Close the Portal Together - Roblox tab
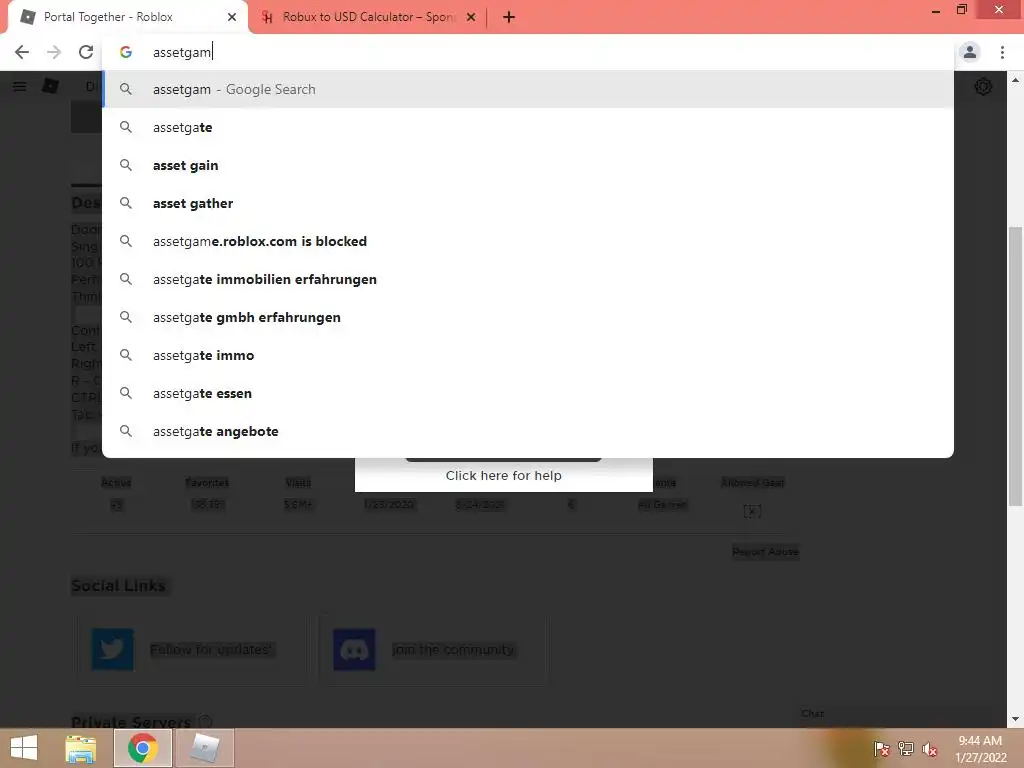 232,17
